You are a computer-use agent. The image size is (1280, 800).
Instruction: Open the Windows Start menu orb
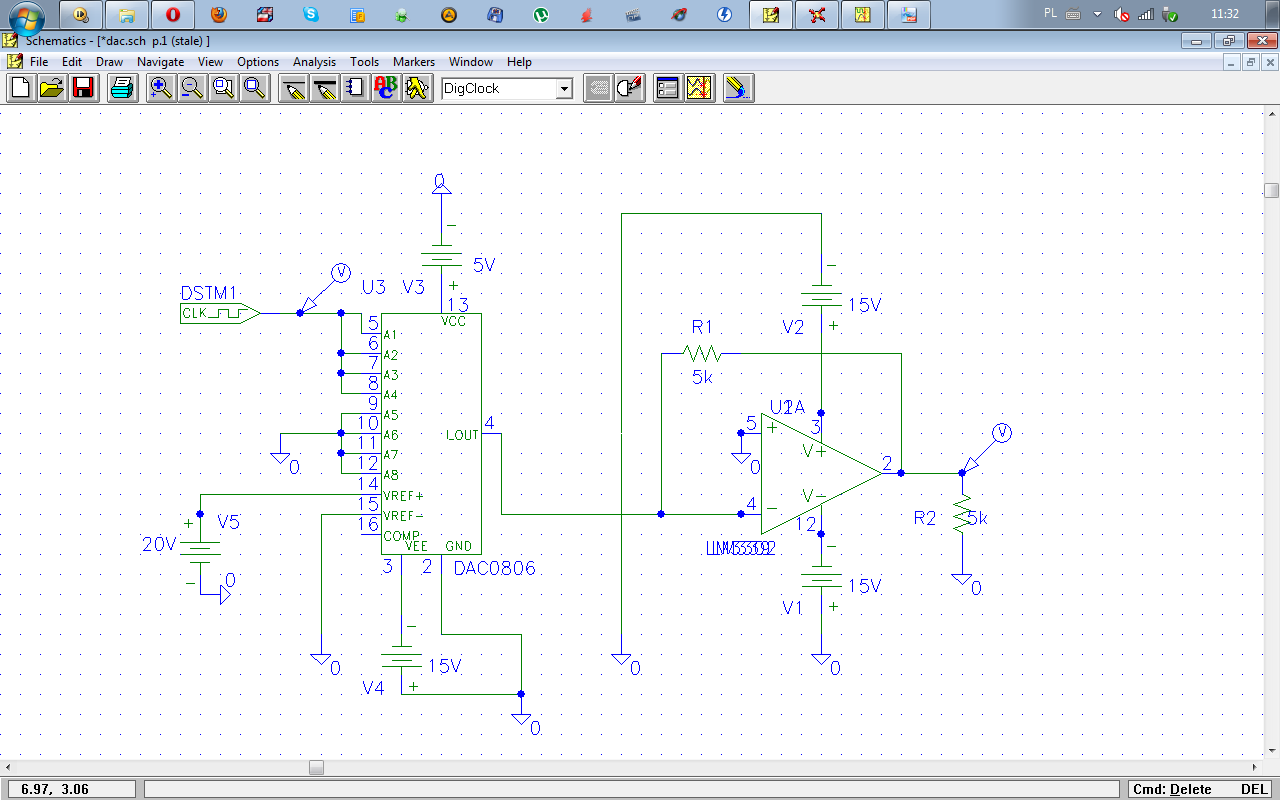(26, 17)
